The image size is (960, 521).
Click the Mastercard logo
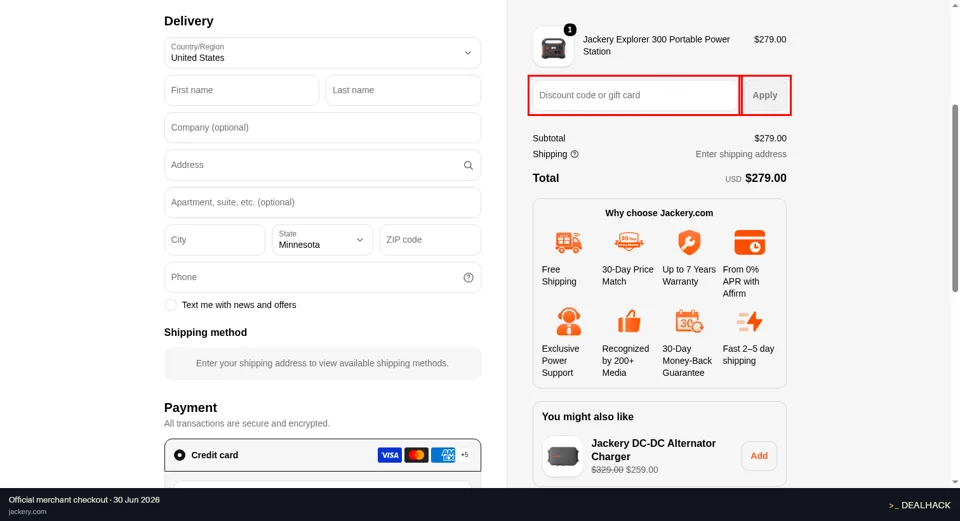pos(416,455)
